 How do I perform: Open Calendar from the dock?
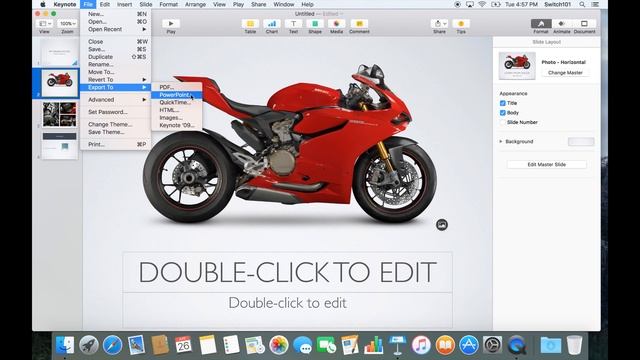[183, 345]
